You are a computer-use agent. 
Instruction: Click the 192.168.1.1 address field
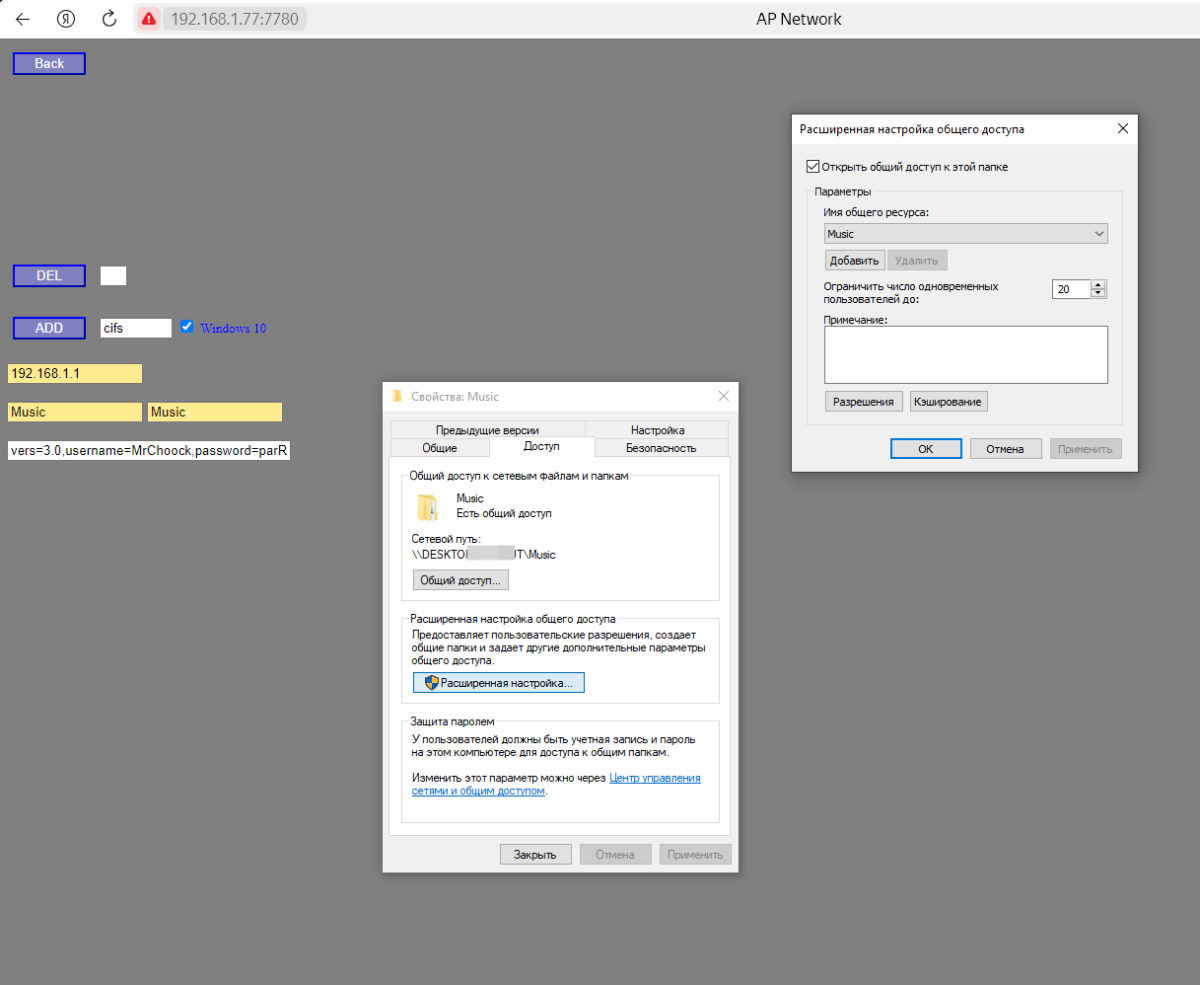point(75,373)
